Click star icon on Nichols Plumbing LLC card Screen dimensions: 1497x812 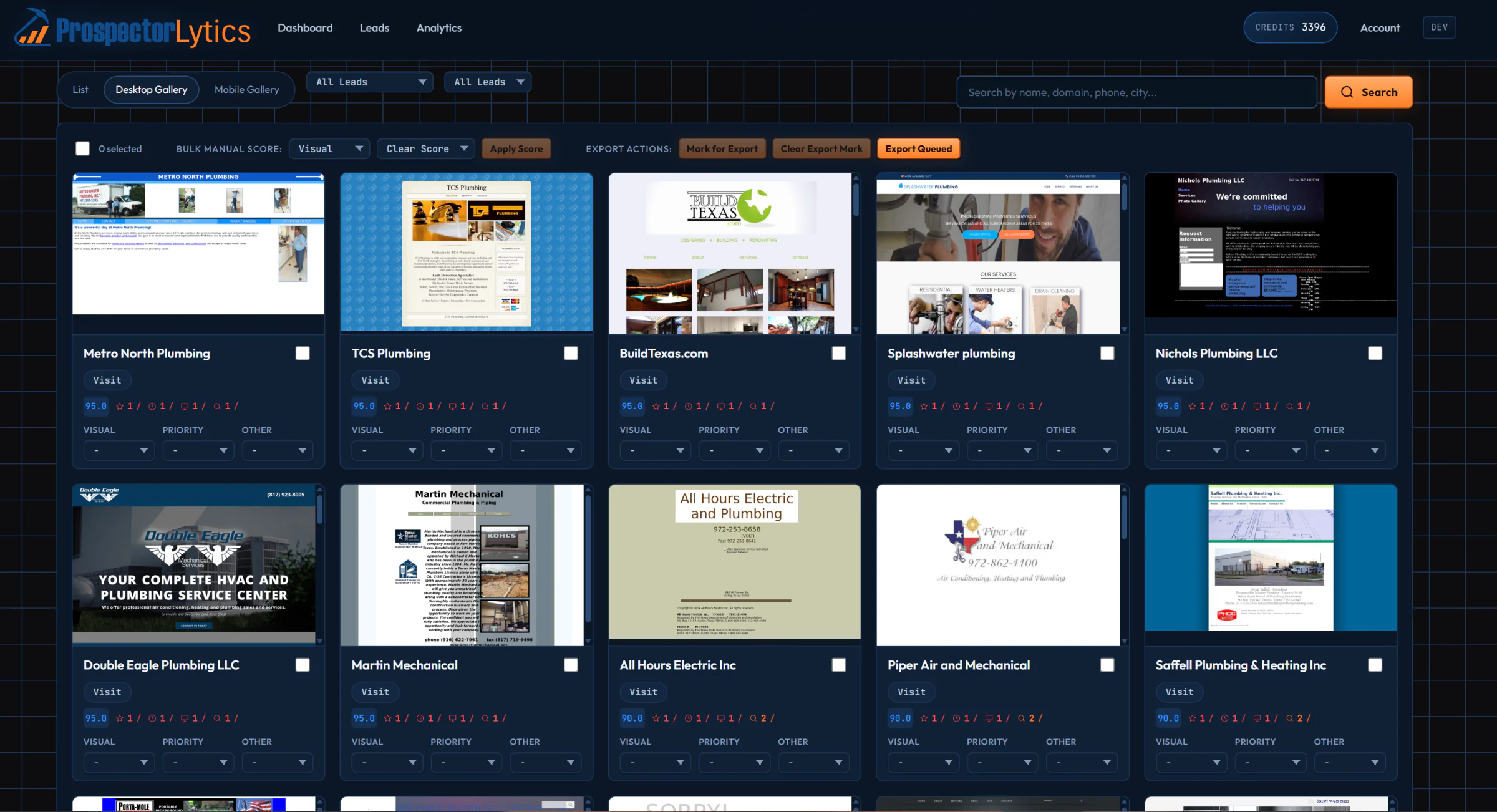pyautogui.click(x=1193, y=407)
